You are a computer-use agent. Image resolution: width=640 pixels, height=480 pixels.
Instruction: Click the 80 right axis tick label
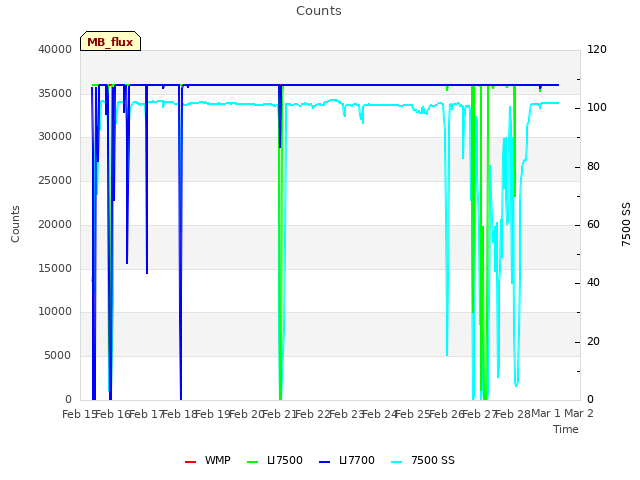point(593,167)
